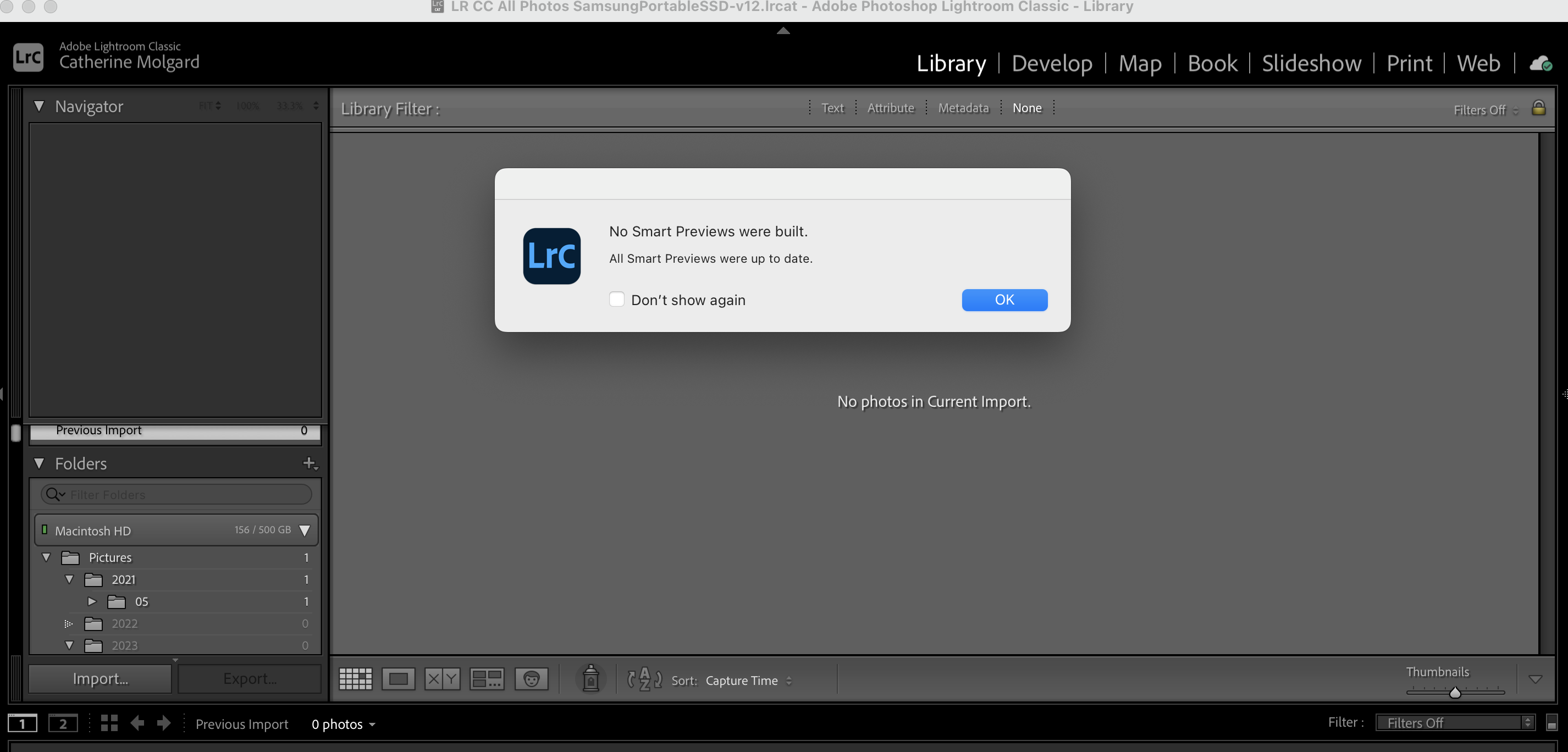Click the Creative Cloud sync status icon
Viewport: 1568px width, 752px height.
(x=1541, y=63)
